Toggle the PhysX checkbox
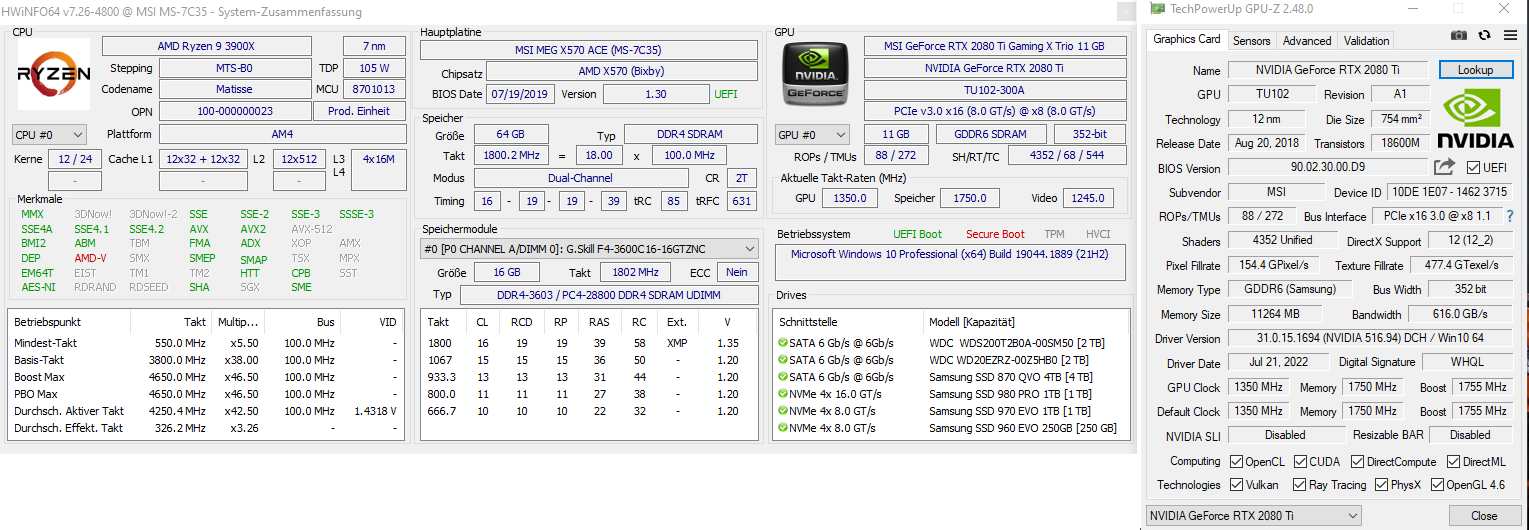1529x530 pixels. (1383, 485)
